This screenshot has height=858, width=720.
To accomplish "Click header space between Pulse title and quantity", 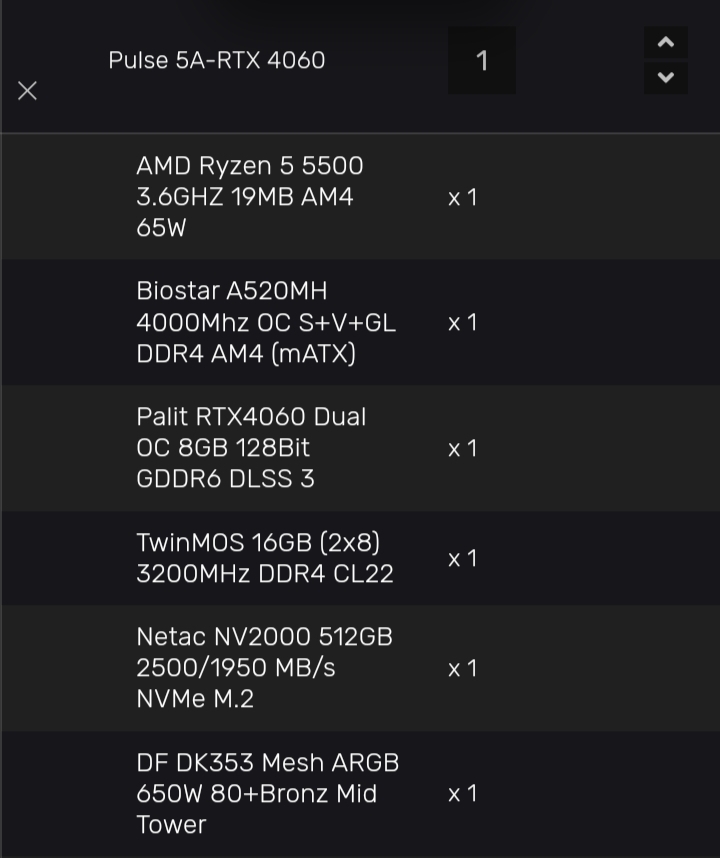I will pyautogui.click(x=388, y=61).
